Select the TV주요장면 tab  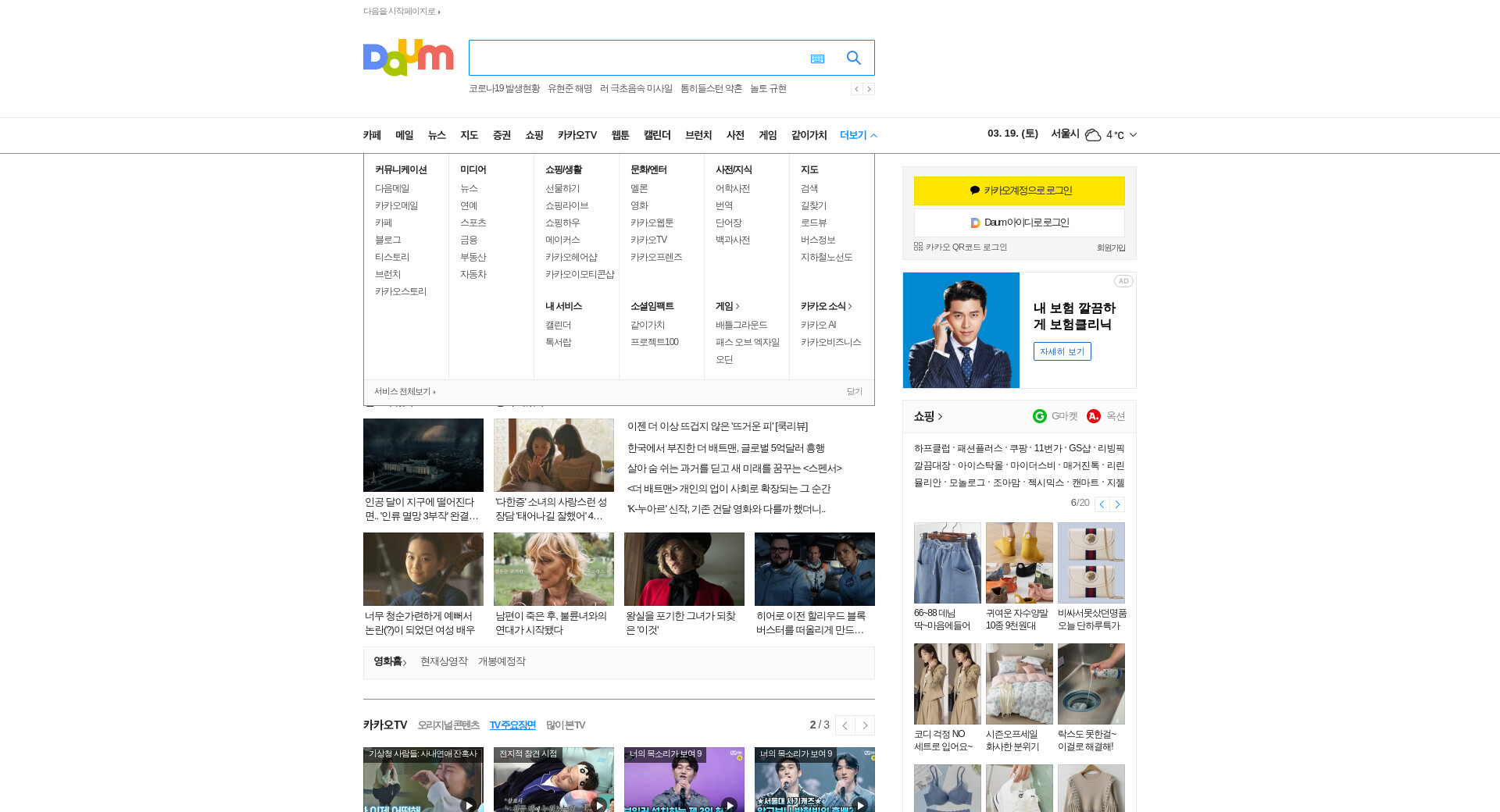coord(512,725)
